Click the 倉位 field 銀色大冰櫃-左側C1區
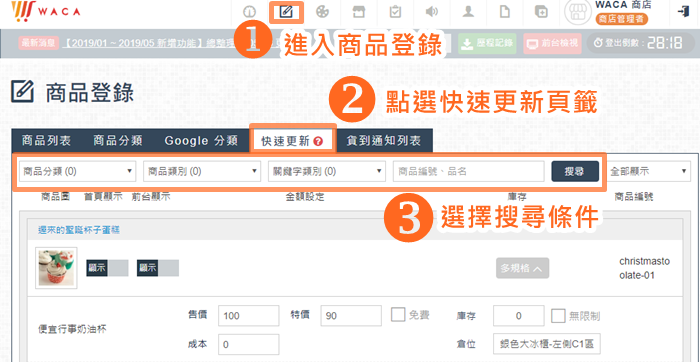Viewport: 700px width, 362px height. click(x=547, y=344)
